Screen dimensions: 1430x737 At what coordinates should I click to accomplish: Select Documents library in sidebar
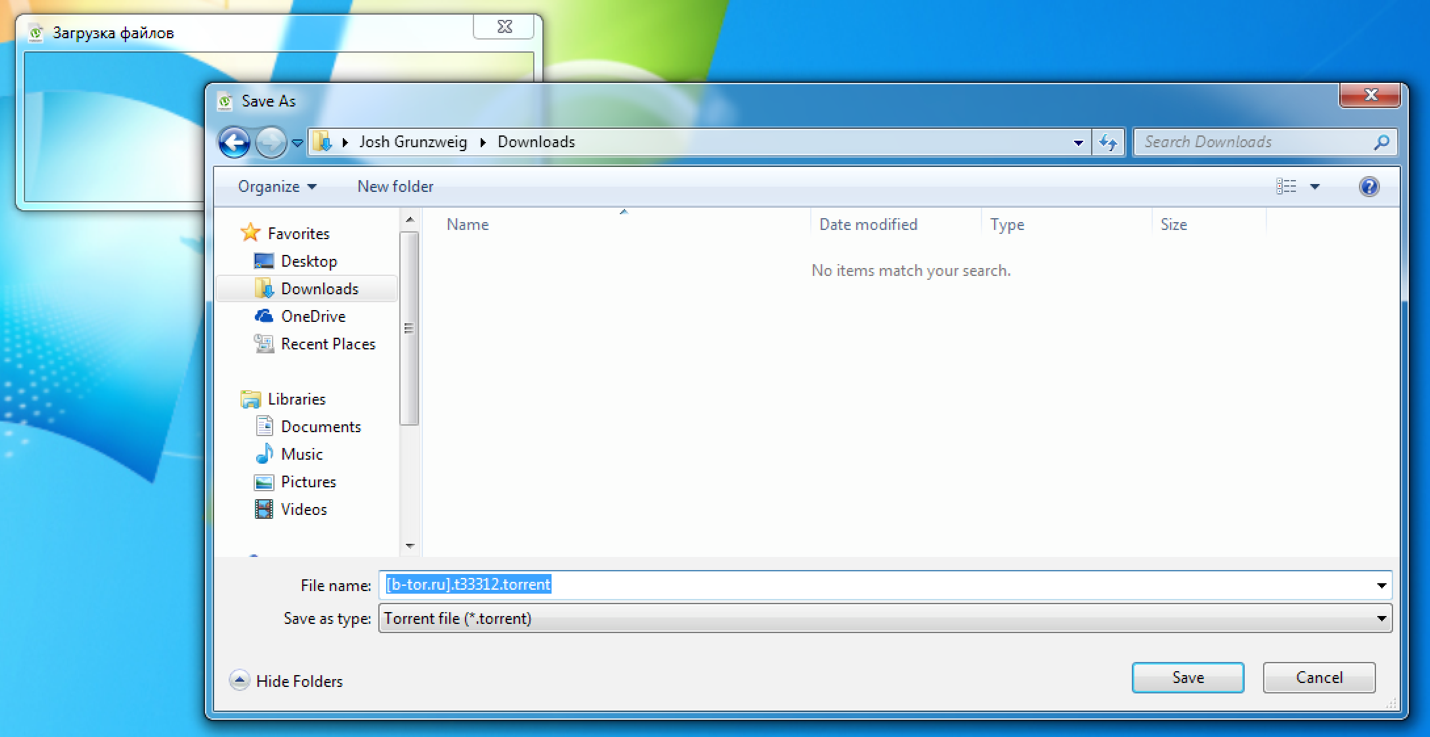pyautogui.click(x=320, y=427)
